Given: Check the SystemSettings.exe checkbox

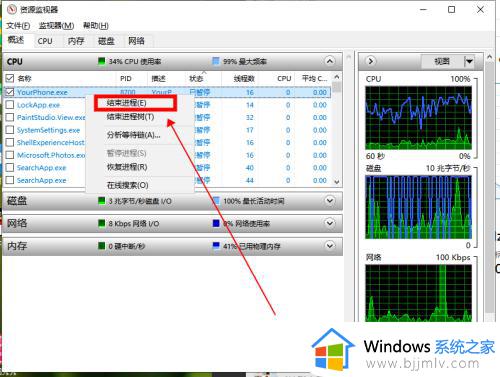Looking at the screenshot, I should coord(10,130).
